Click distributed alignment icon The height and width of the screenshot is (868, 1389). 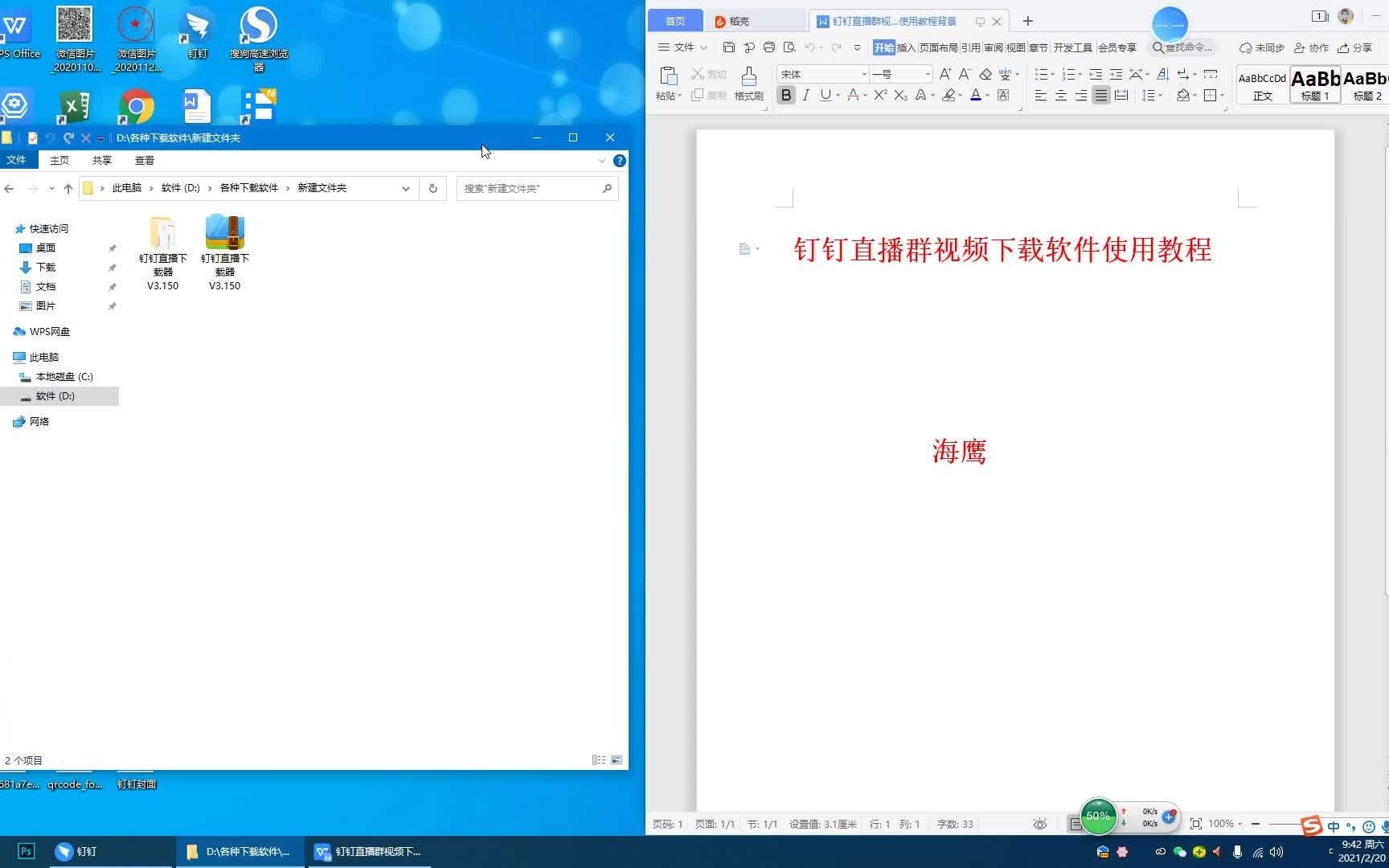(1121, 96)
